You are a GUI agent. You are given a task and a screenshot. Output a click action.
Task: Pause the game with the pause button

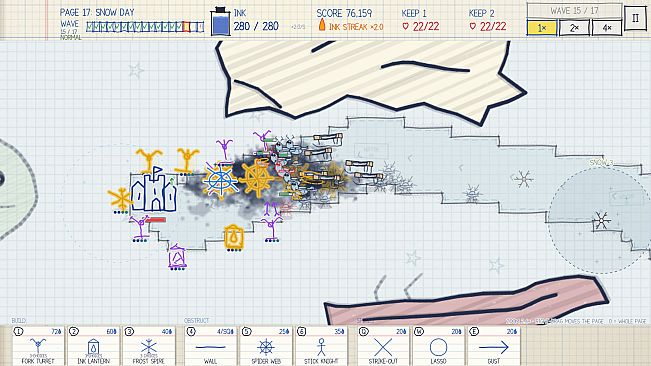(635, 18)
